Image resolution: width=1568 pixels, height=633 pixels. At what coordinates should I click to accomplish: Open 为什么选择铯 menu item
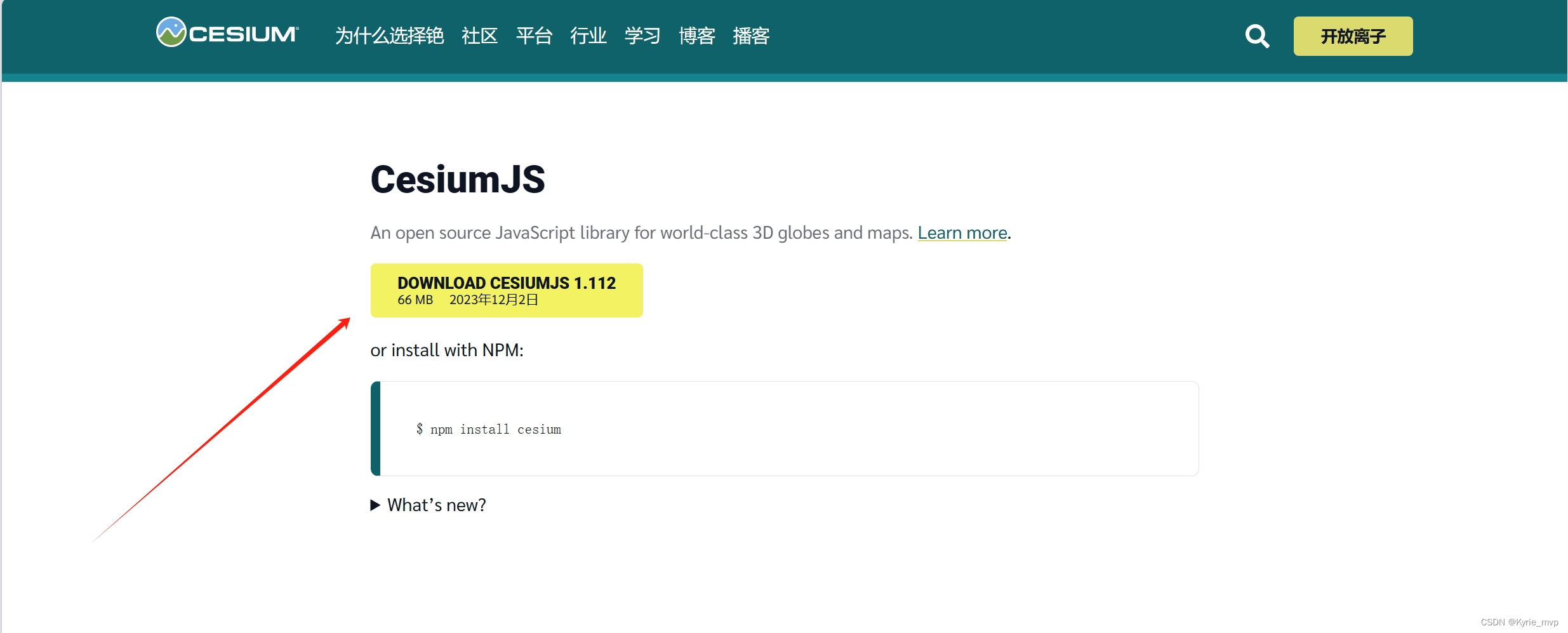pos(389,36)
